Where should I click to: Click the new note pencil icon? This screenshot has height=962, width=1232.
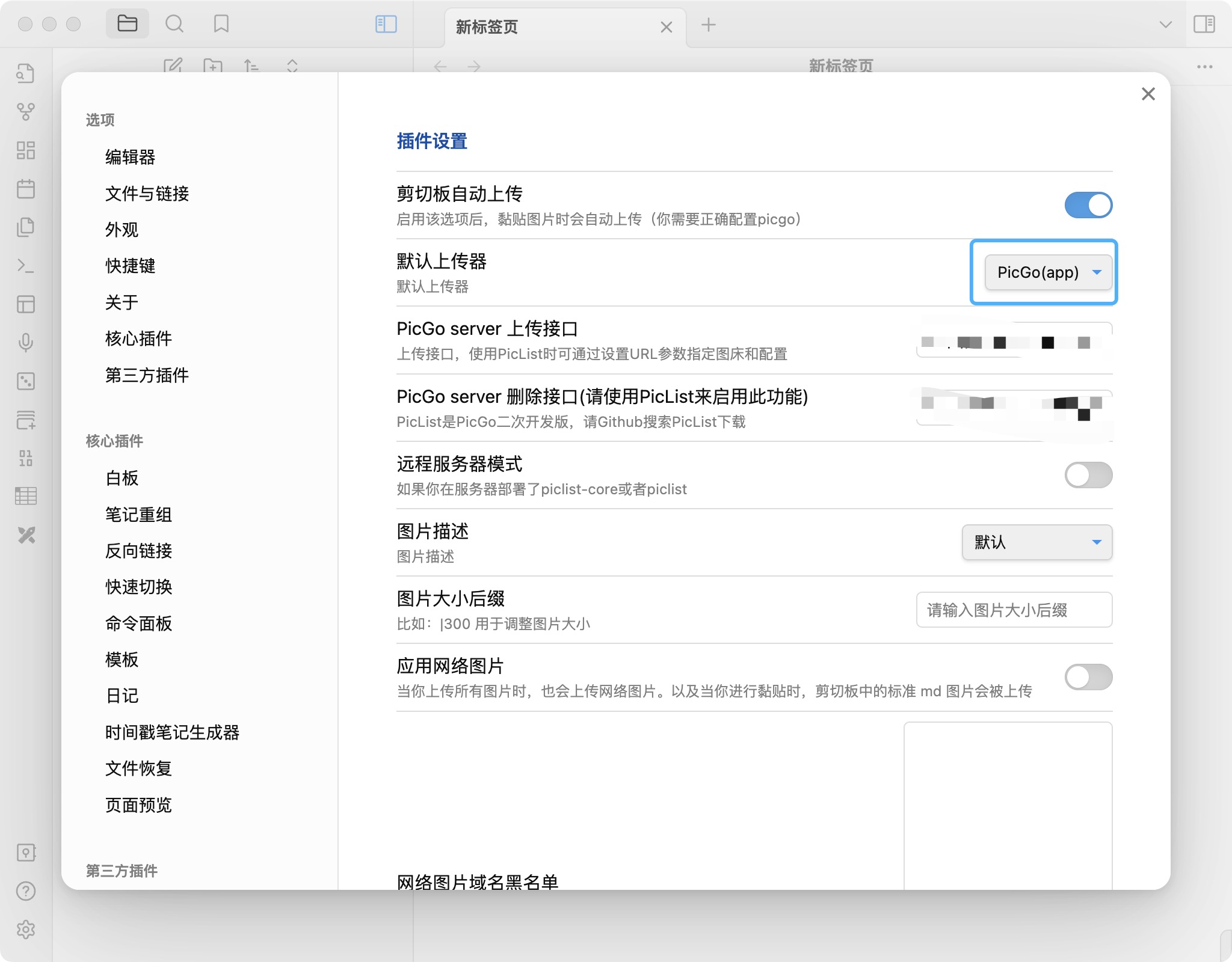click(173, 65)
